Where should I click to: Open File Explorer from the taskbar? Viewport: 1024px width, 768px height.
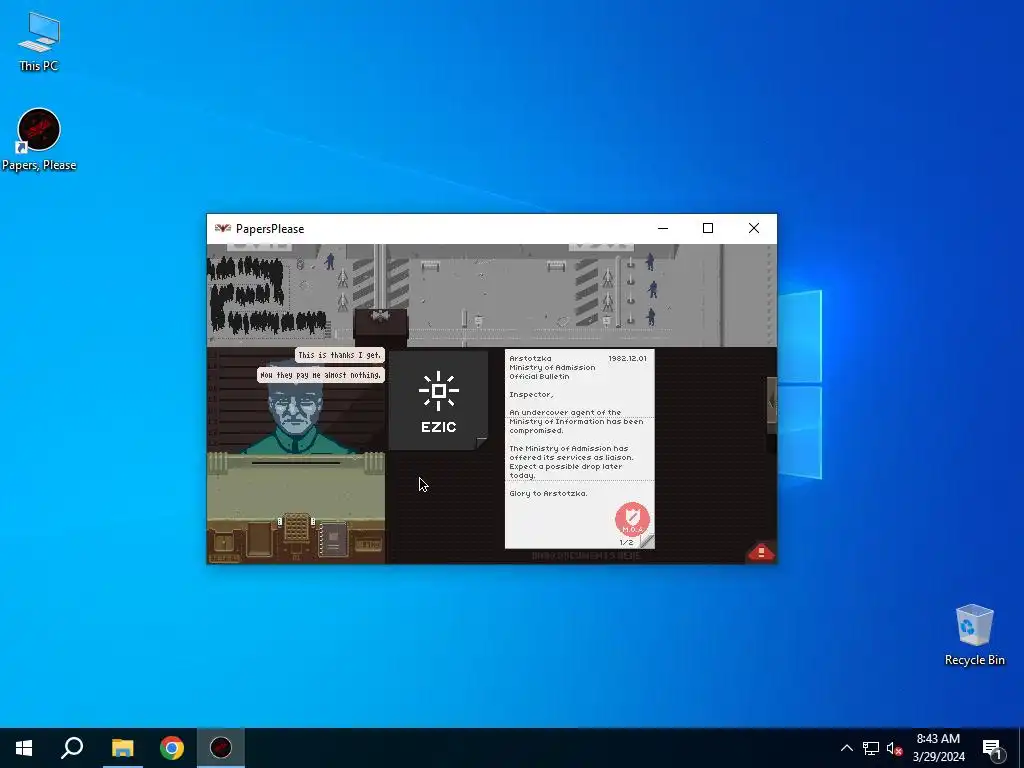pyautogui.click(x=122, y=748)
